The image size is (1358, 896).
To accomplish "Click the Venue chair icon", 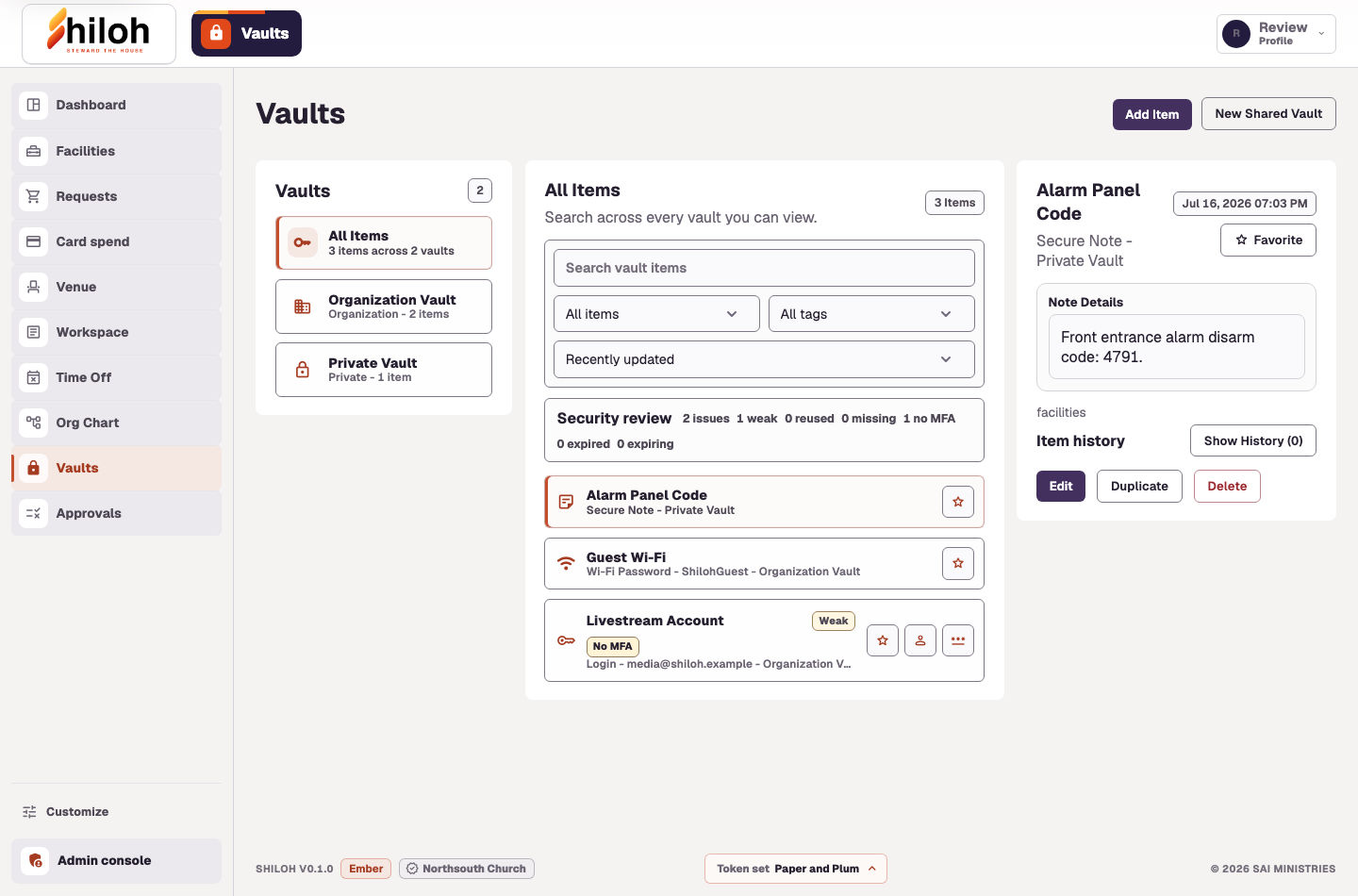I will [34, 287].
